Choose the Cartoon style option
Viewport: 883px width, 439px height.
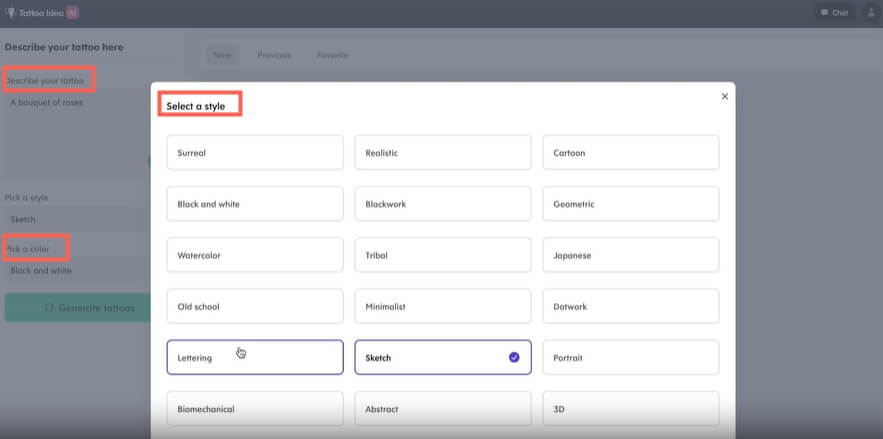[631, 153]
